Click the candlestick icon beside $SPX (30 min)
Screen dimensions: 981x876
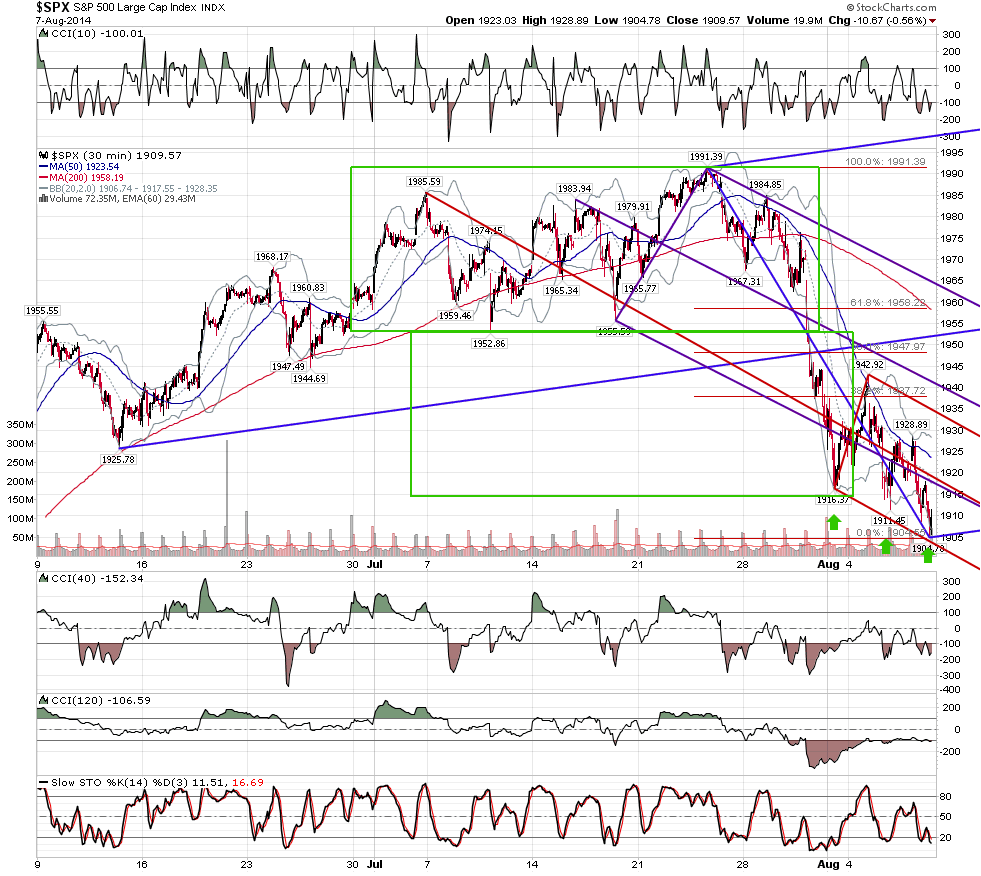click(44, 155)
